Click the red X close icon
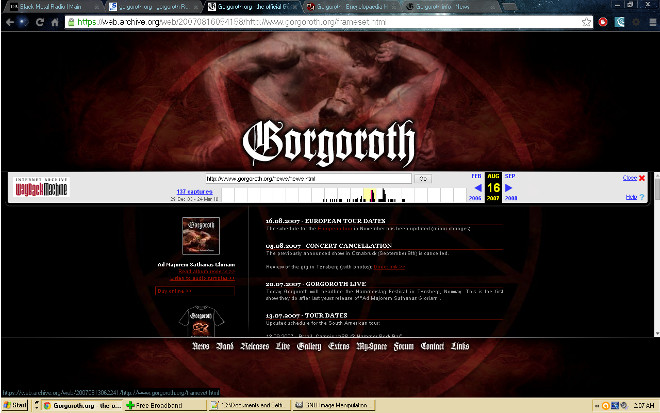Viewport: 660px width, 413px height. click(x=642, y=178)
